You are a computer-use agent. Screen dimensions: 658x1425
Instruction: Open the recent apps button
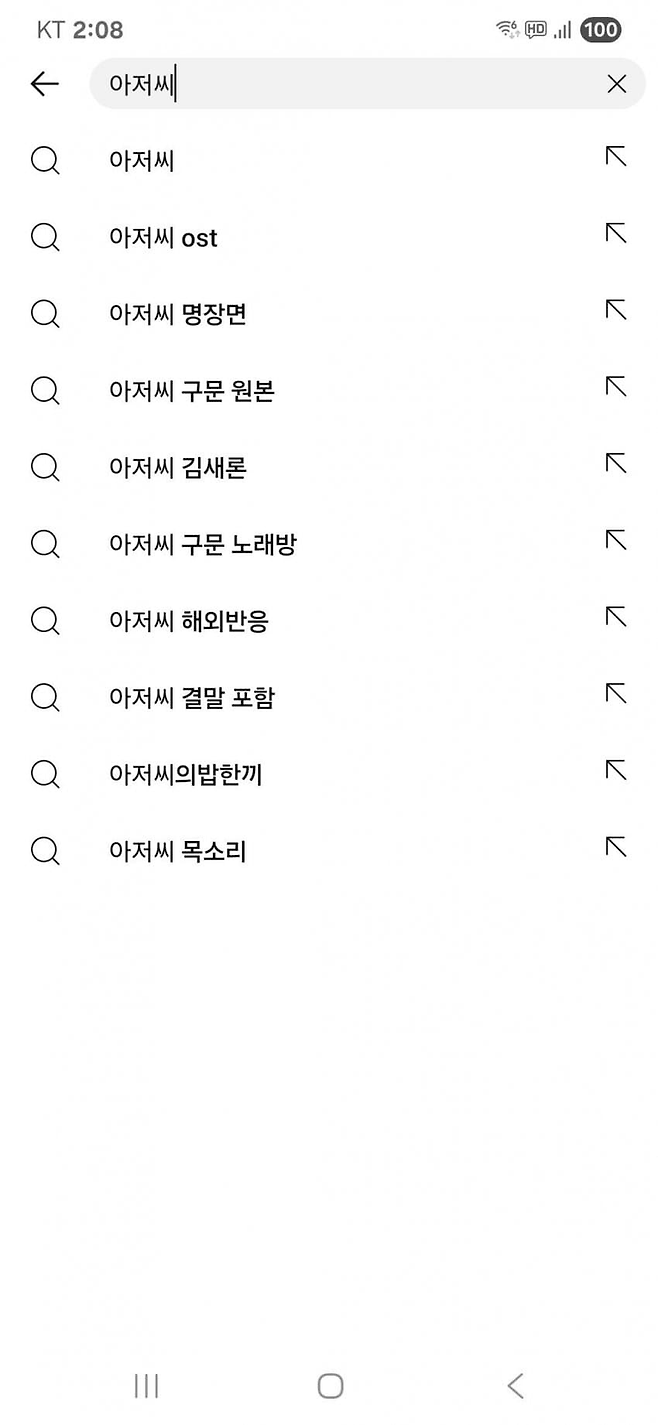coord(145,1386)
